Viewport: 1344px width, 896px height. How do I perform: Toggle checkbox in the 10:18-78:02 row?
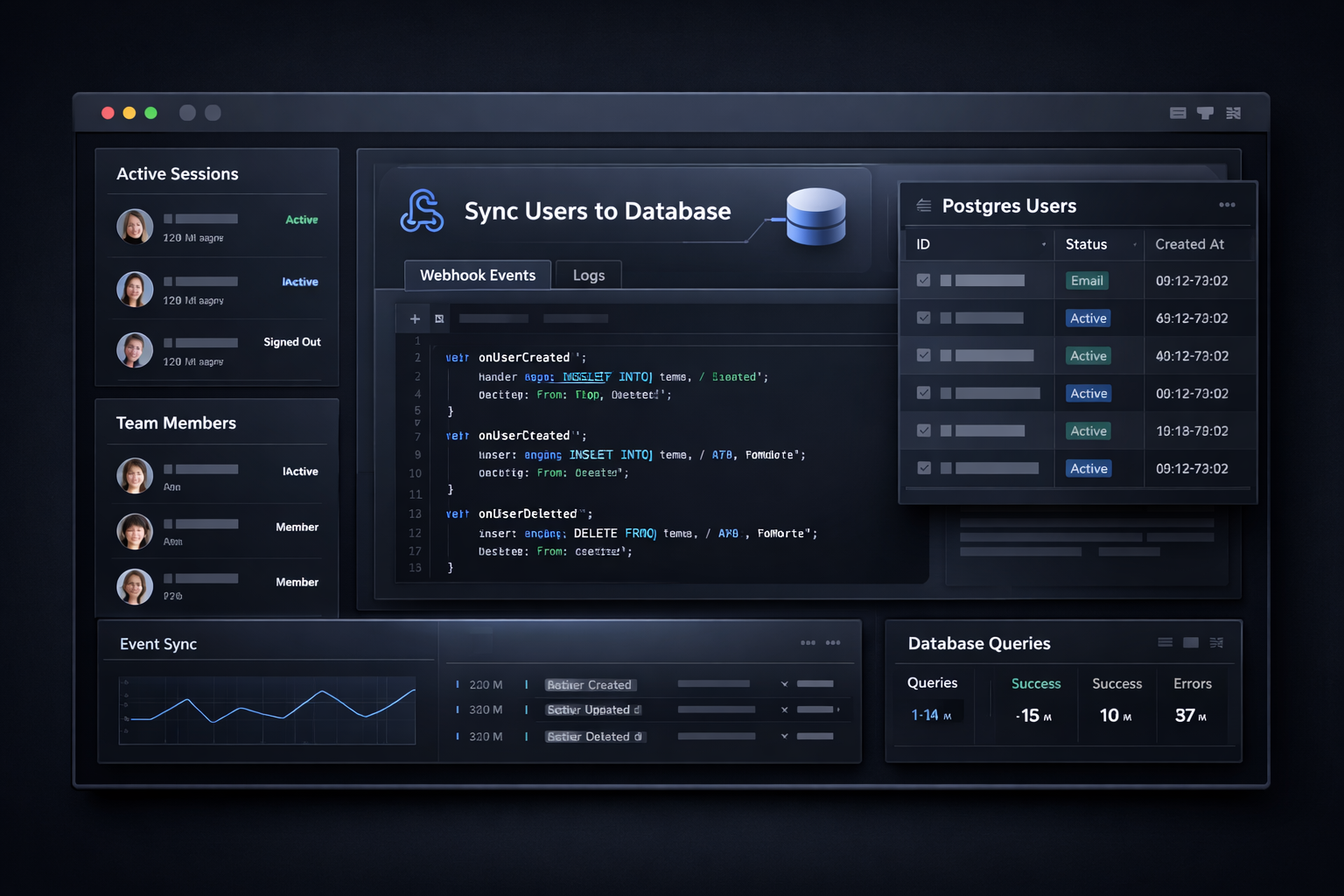pos(923,430)
